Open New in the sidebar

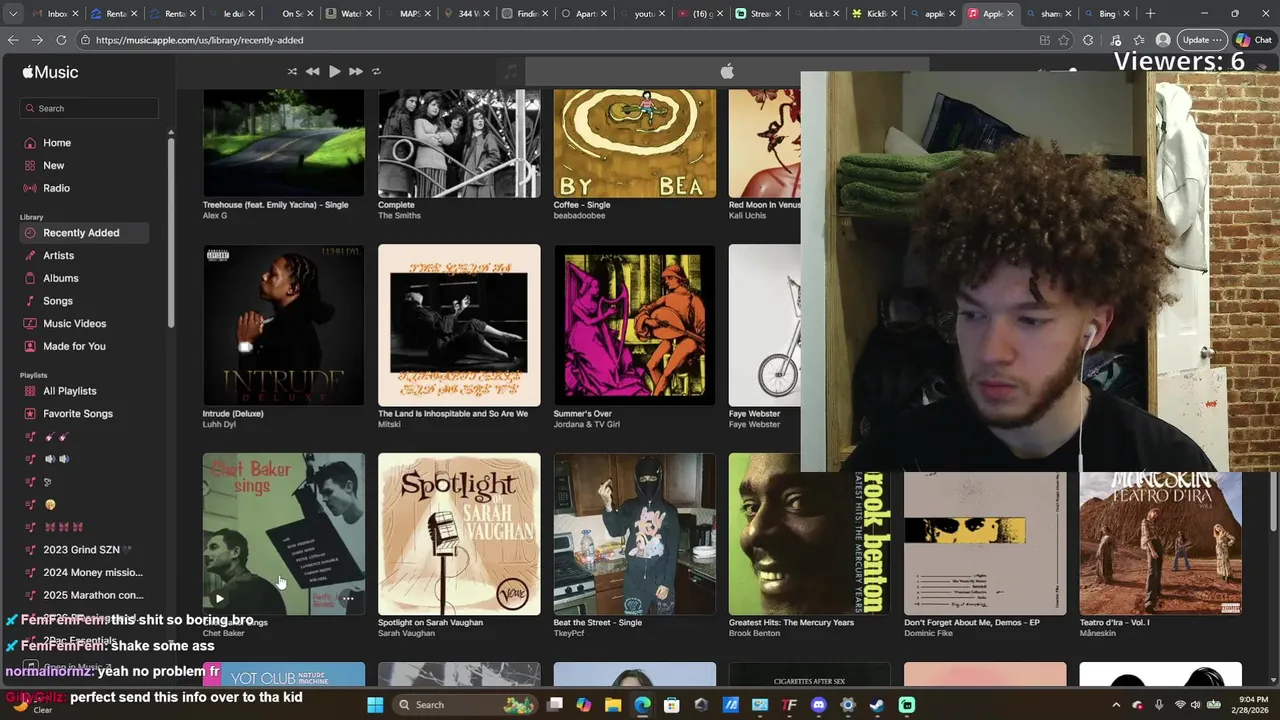54,165
